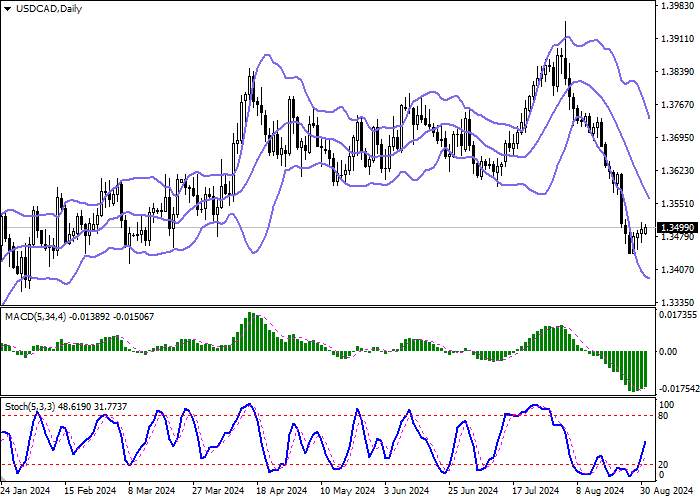This screenshot has width=700, height=500.
Task: Select the price scale value 1.36950
Action: pyautogui.click(x=679, y=138)
